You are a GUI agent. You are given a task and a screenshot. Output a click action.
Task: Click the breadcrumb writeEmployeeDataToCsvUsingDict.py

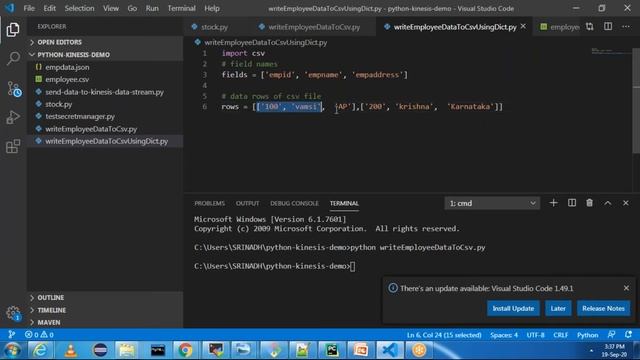tap(266, 42)
